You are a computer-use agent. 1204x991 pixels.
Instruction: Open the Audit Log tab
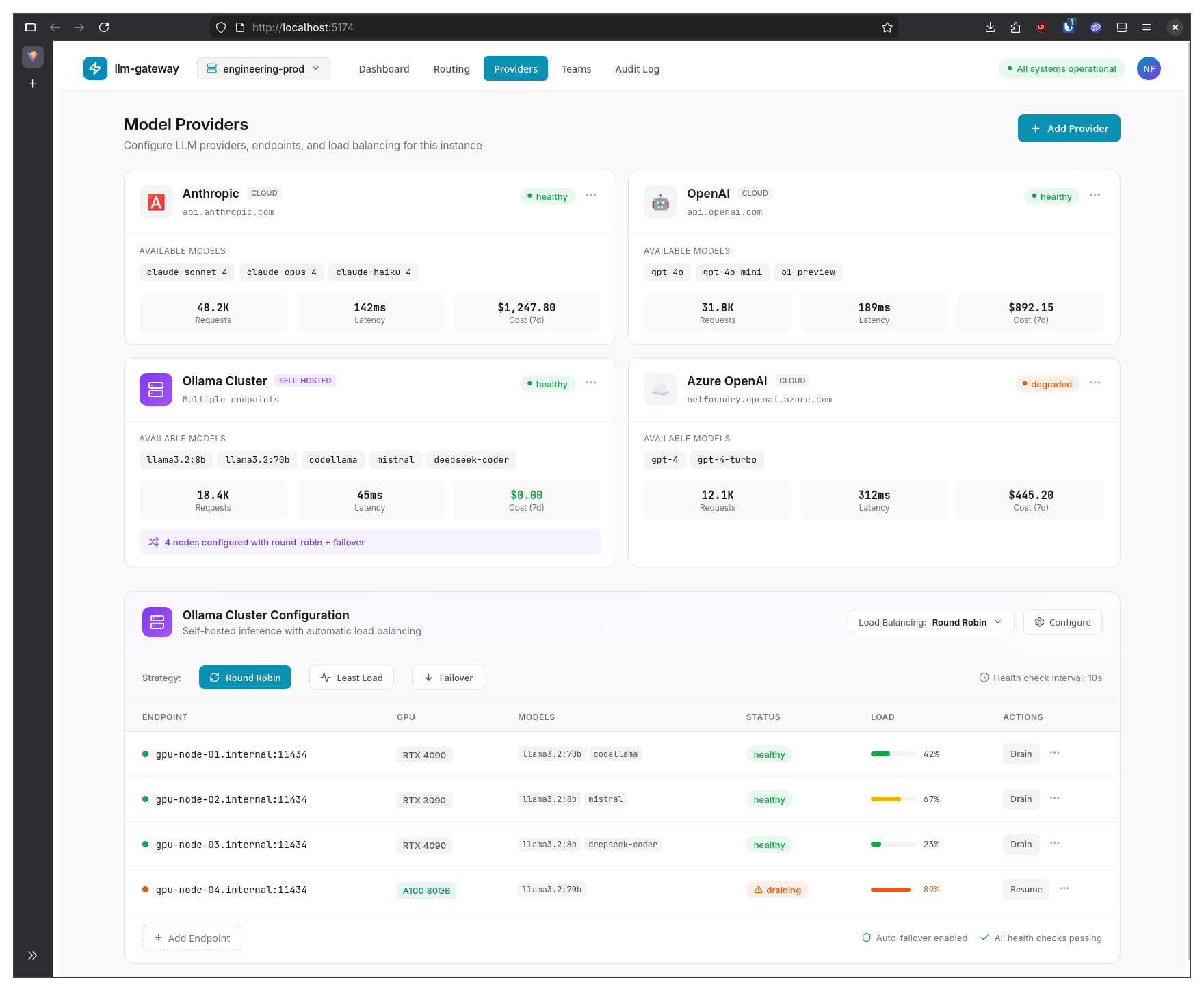(x=637, y=68)
